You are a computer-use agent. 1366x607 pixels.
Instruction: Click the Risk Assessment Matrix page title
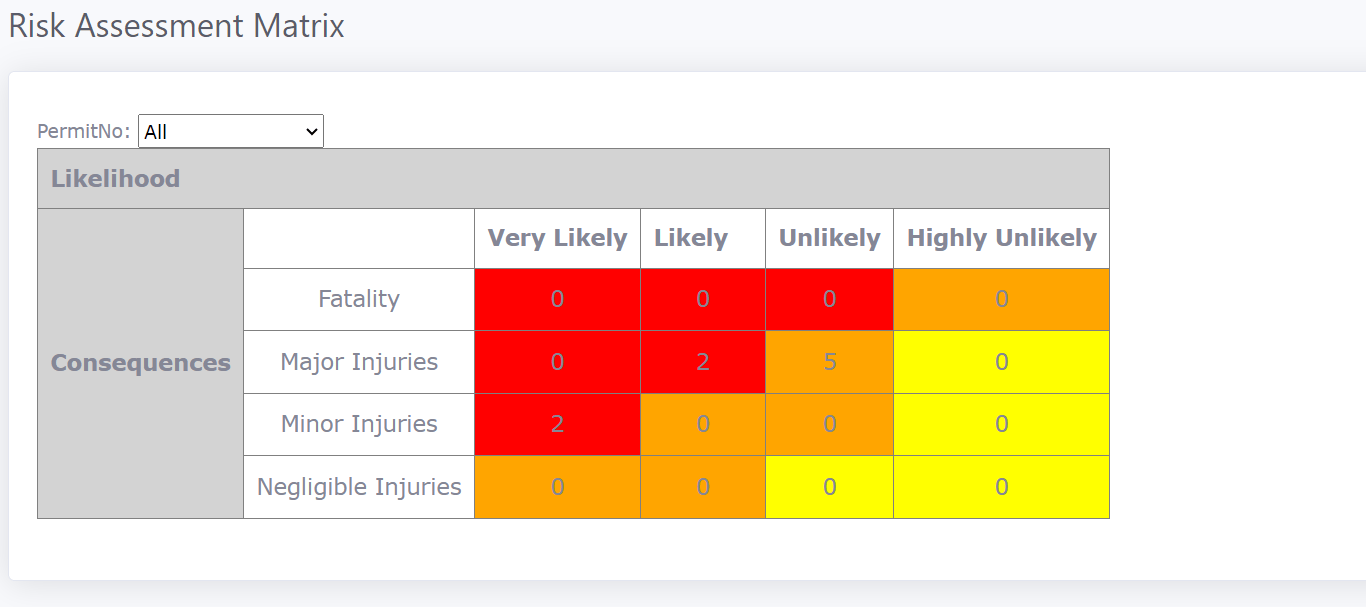176,26
